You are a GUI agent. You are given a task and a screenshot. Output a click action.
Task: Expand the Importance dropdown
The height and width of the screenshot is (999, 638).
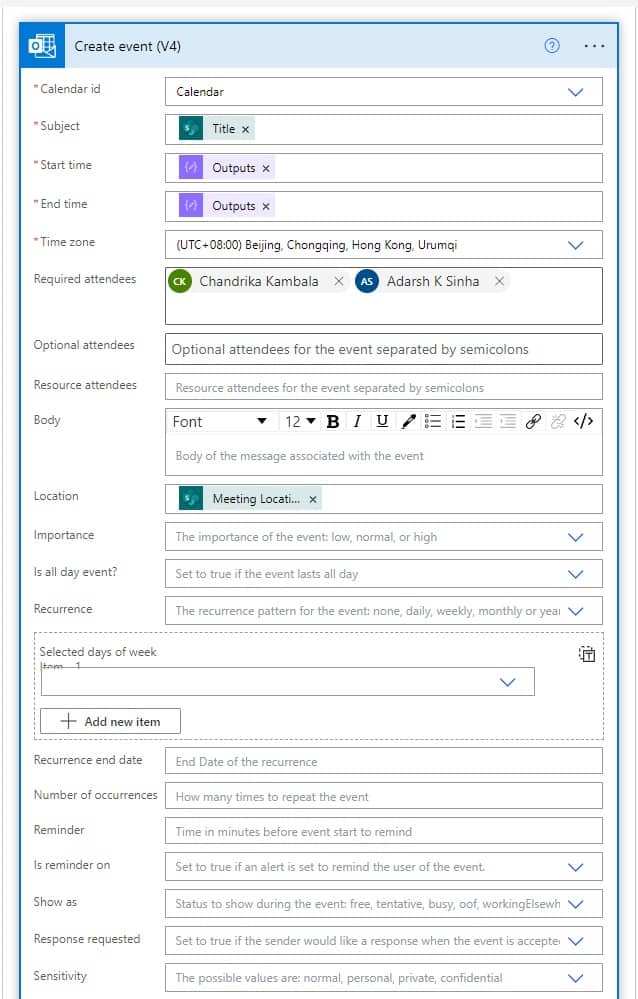[576, 537]
